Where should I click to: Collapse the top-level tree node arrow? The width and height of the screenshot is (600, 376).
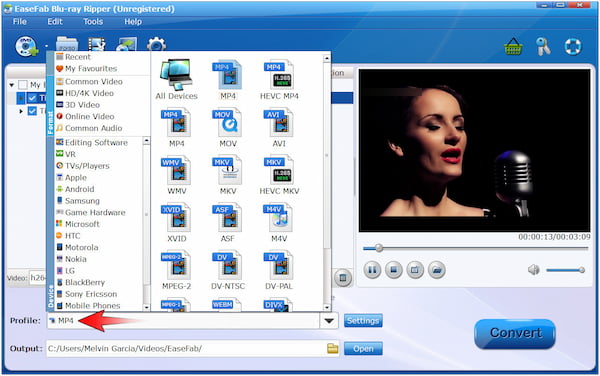pos(12,85)
